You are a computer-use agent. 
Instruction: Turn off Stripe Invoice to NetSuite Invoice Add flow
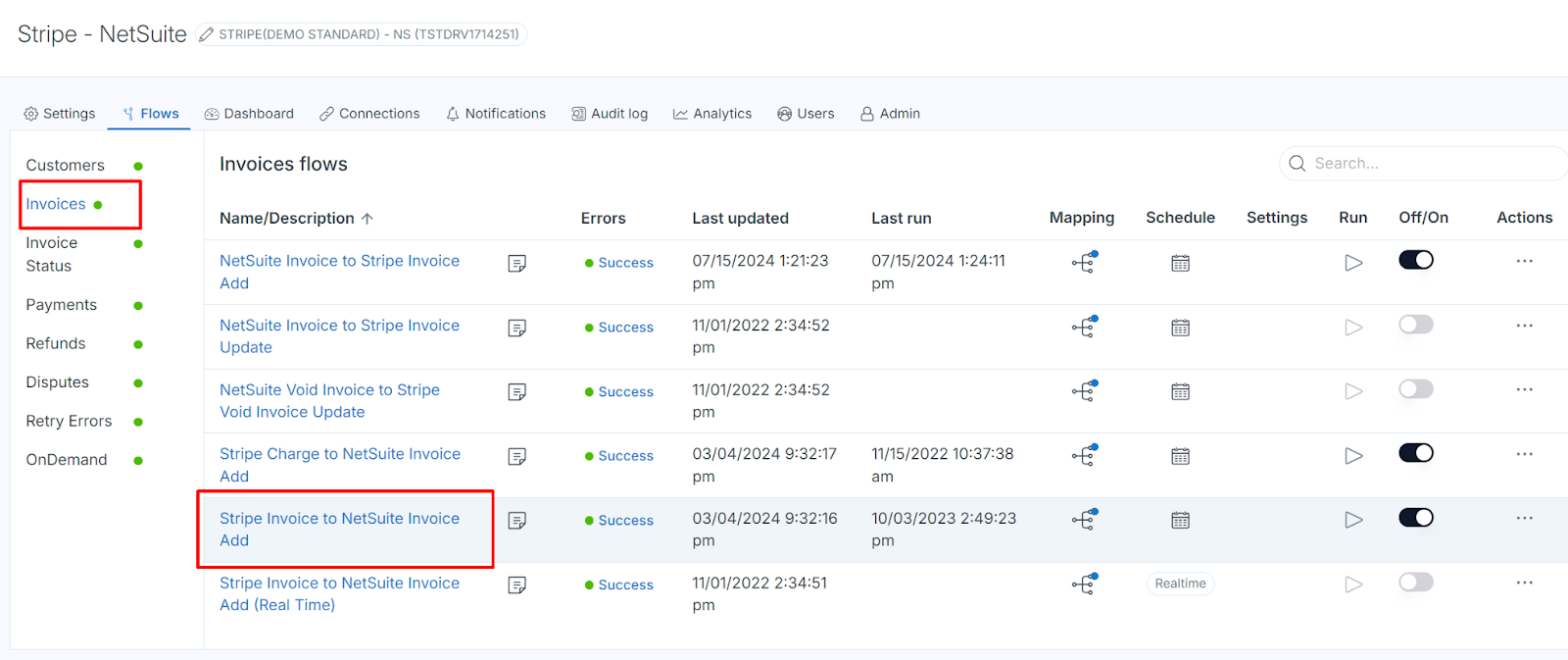1416,518
